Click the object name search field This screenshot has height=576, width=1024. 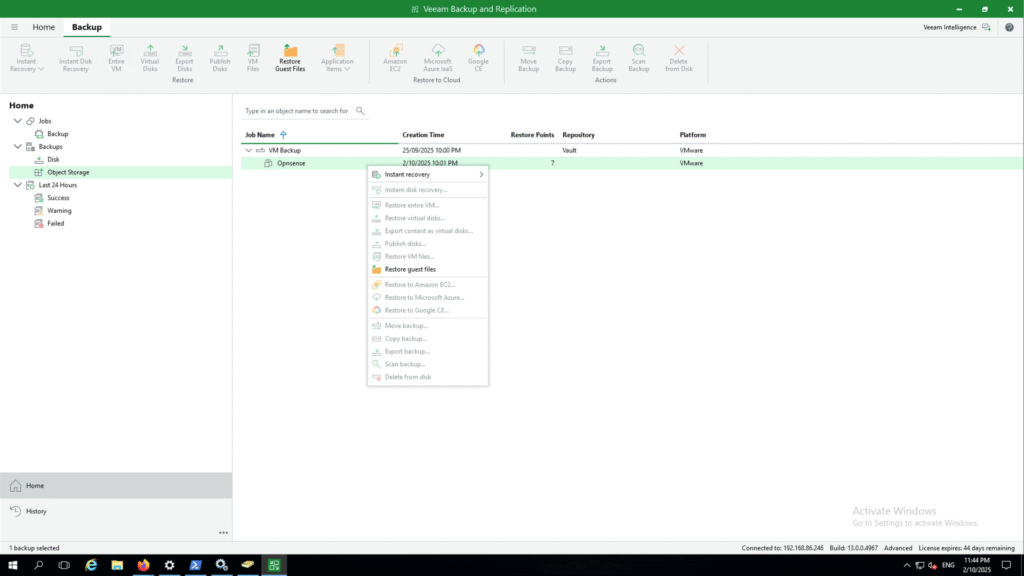297,111
